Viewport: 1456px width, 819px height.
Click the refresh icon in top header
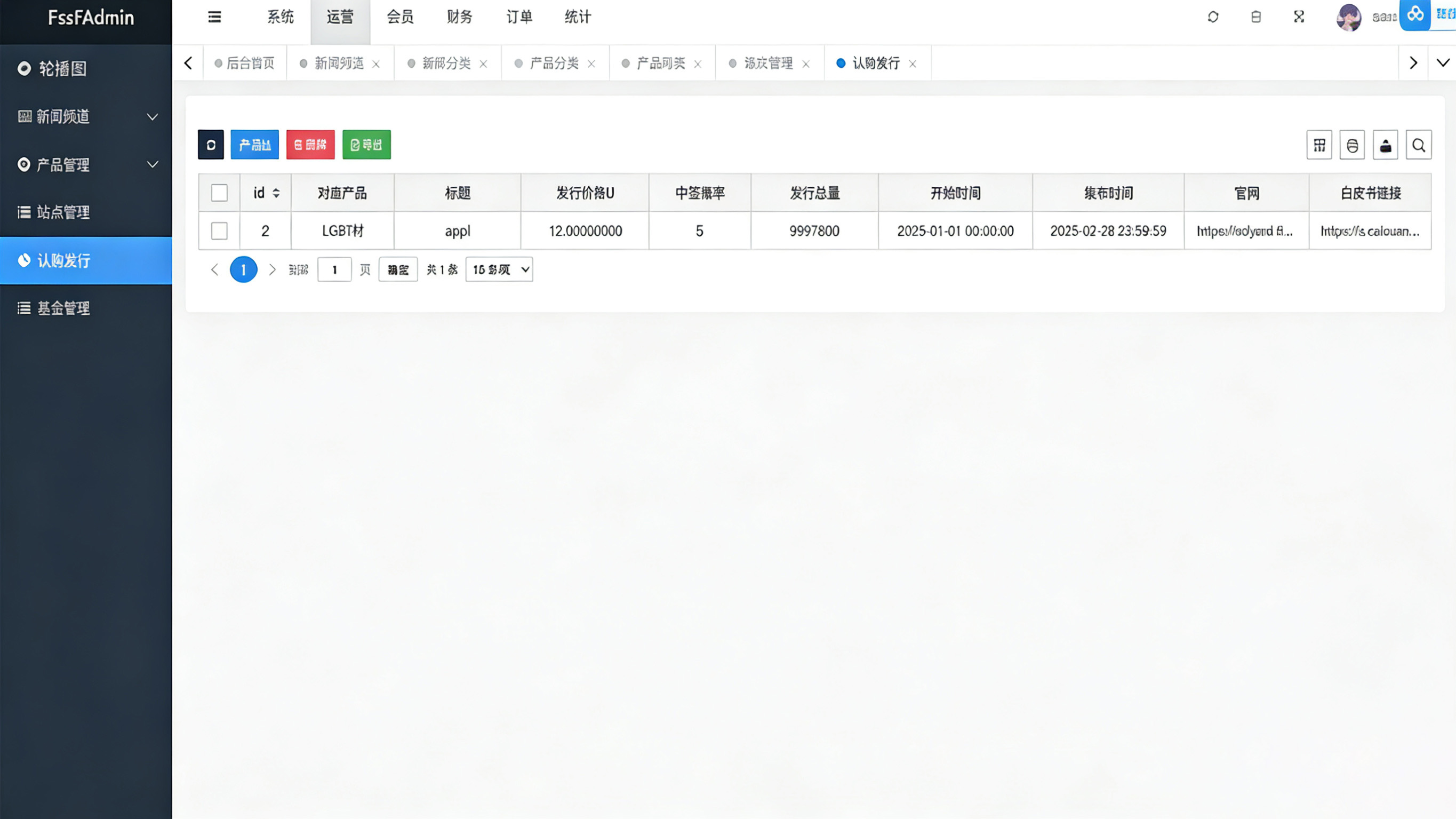click(x=1212, y=17)
